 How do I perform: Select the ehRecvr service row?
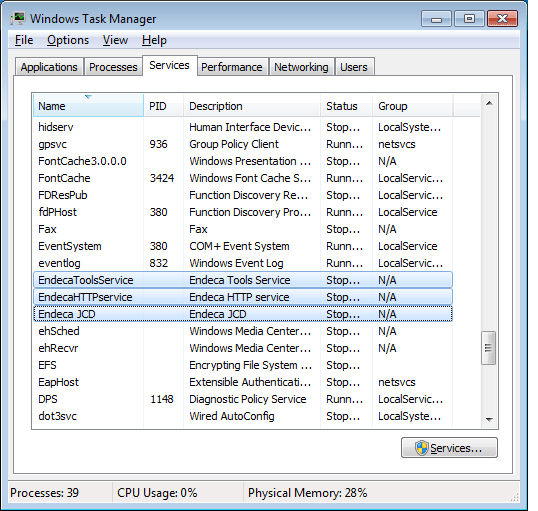click(243, 348)
